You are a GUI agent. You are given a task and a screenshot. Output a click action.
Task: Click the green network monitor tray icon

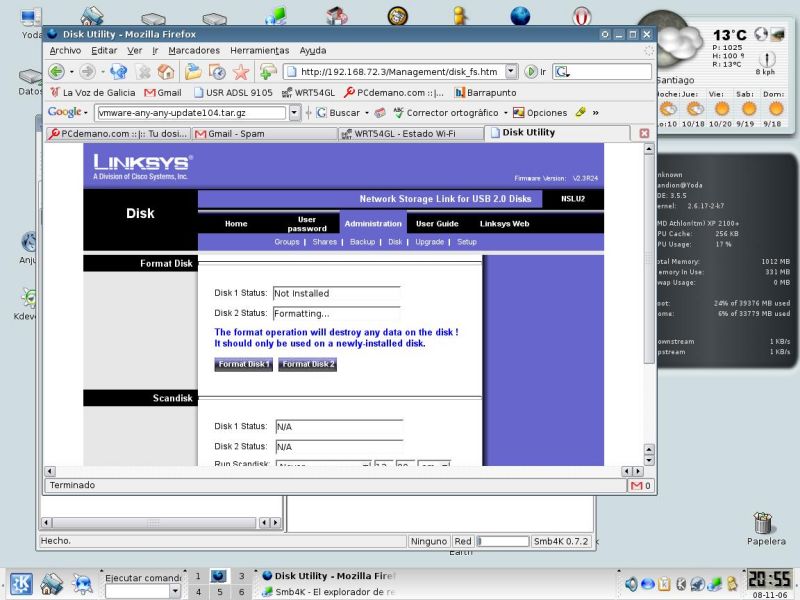714,584
